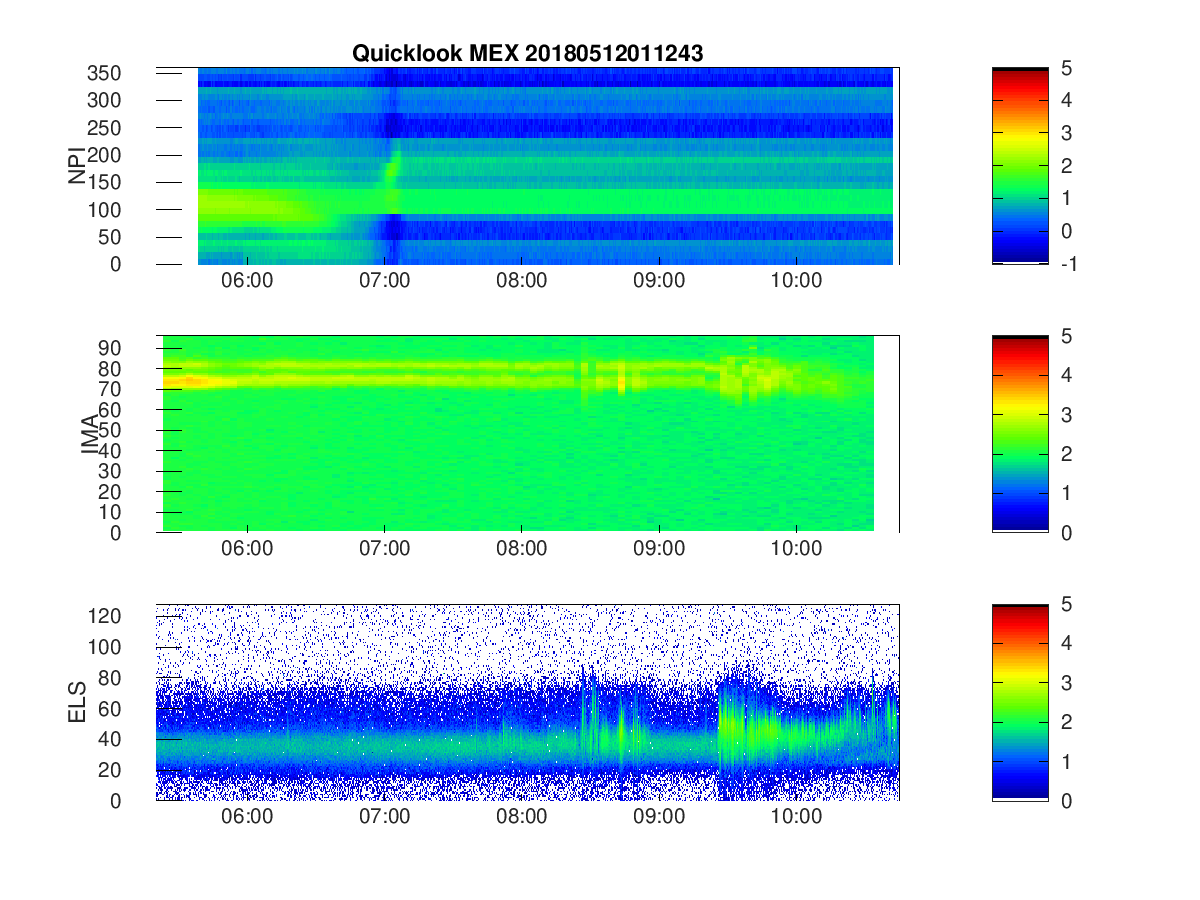Select the ELS y-axis label
The height and width of the screenshot is (900, 1200).
tap(76, 702)
